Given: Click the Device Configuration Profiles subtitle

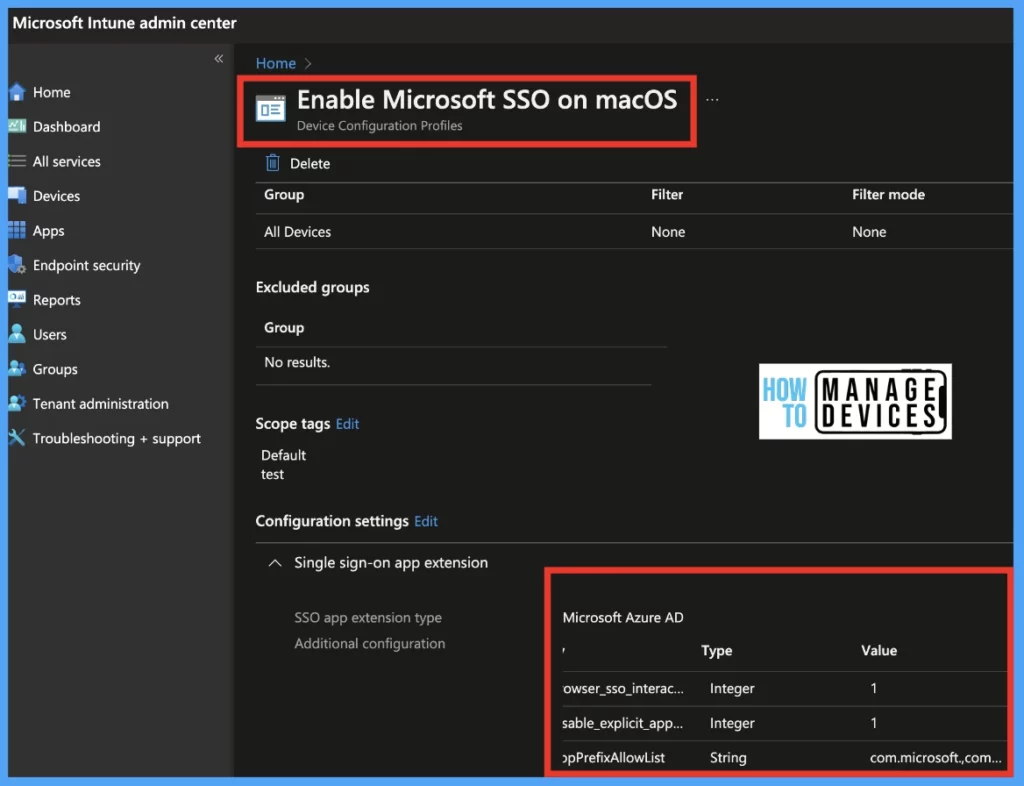Looking at the screenshot, I should 379,125.
